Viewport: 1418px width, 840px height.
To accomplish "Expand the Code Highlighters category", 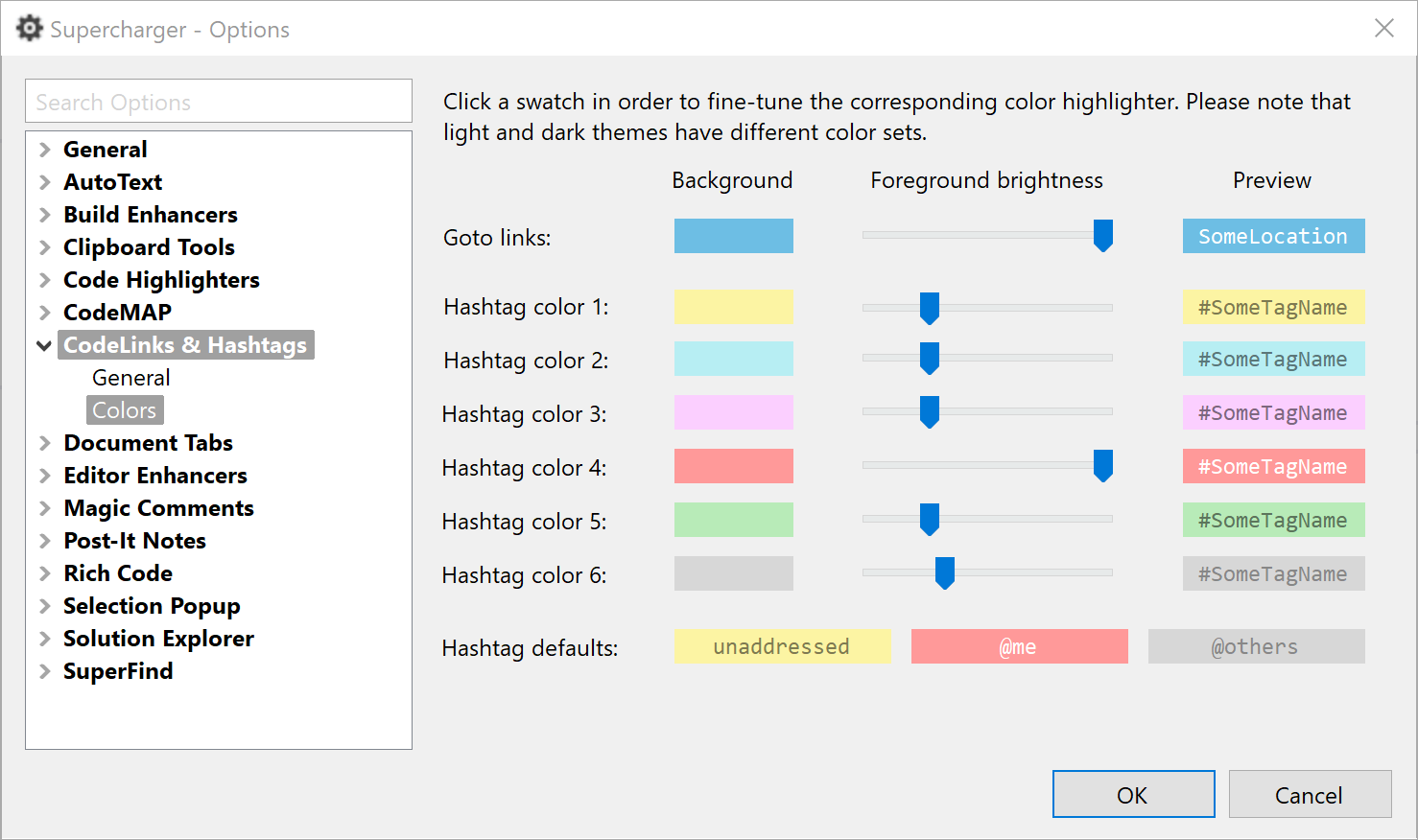I will pos(44,280).
